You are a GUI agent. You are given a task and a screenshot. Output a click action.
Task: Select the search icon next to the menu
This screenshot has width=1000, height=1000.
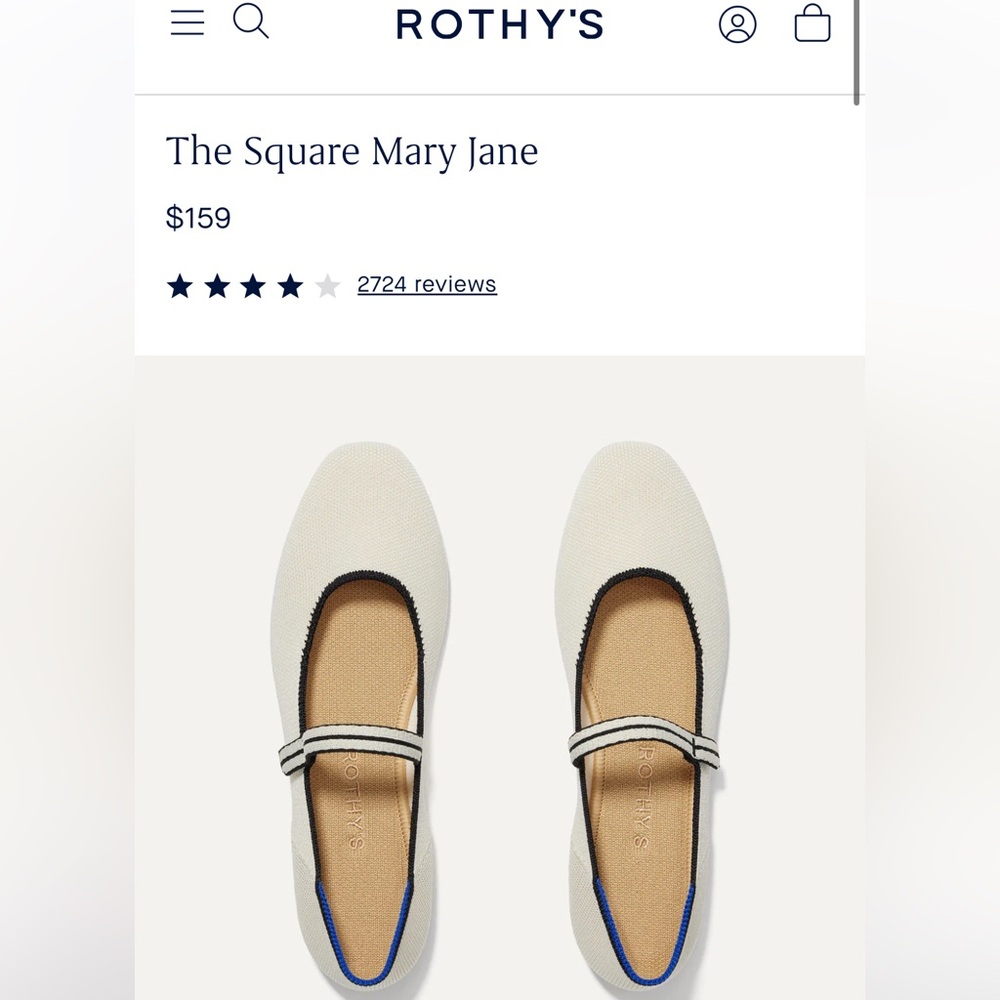(x=251, y=22)
